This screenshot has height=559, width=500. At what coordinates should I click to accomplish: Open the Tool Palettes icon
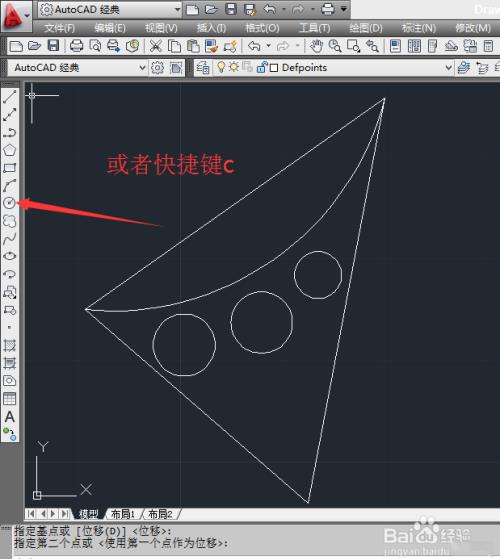click(432, 46)
